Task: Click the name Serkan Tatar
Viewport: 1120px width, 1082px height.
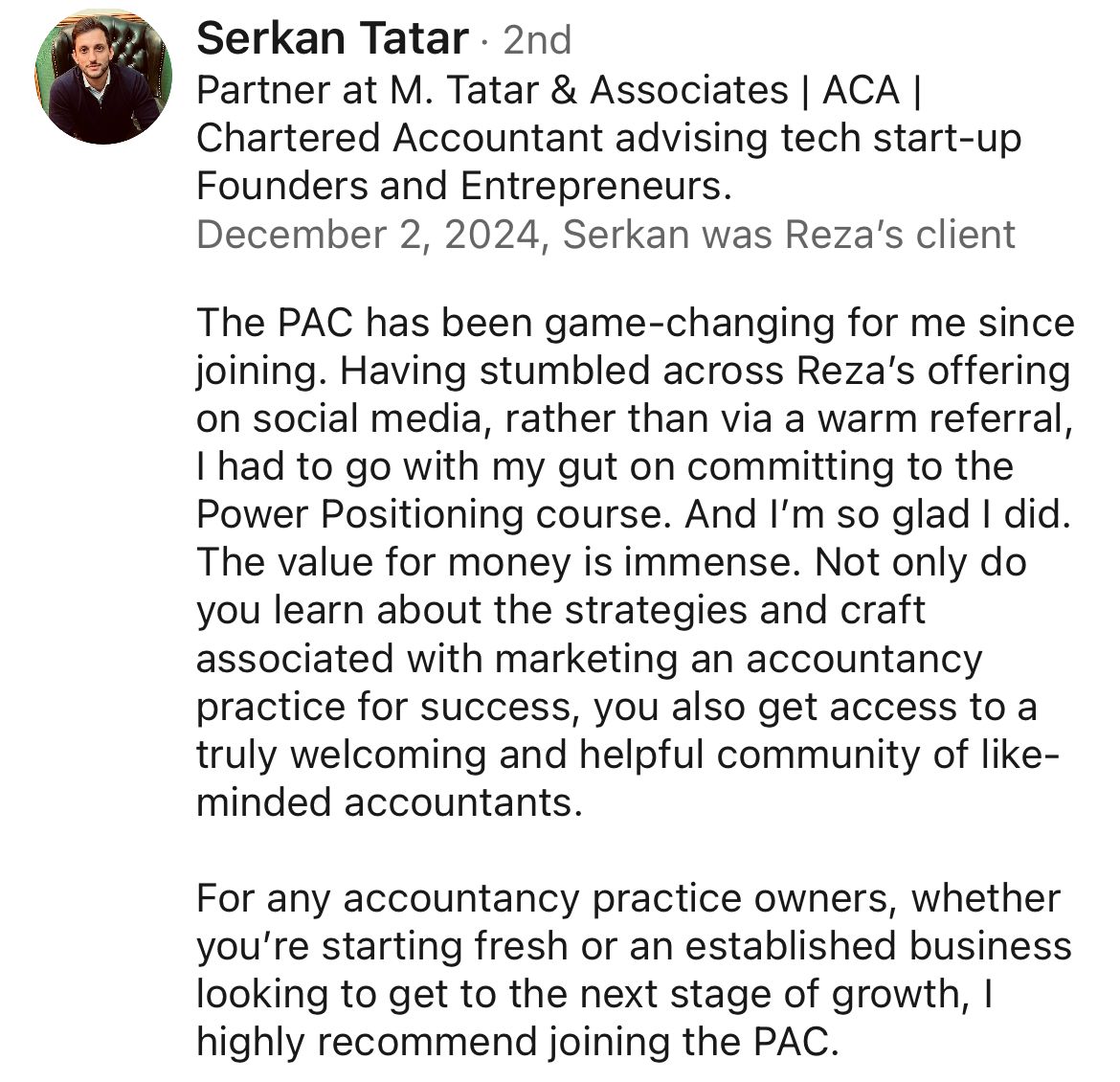Action: click(x=332, y=40)
